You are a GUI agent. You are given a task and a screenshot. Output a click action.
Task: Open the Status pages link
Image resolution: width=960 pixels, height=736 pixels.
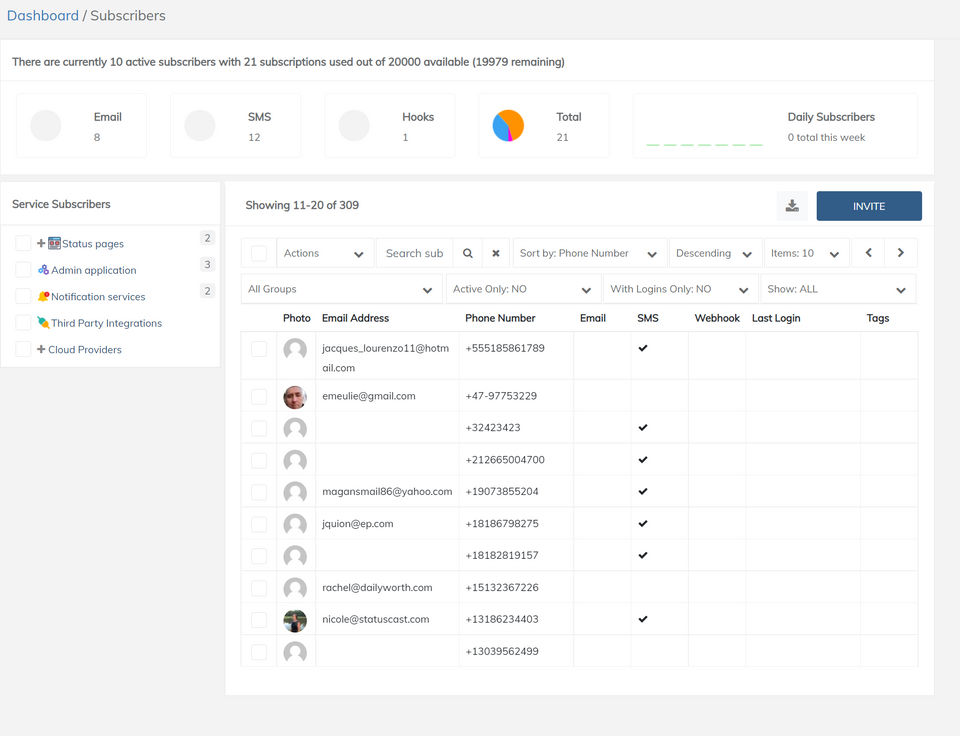(x=93, y=244)
